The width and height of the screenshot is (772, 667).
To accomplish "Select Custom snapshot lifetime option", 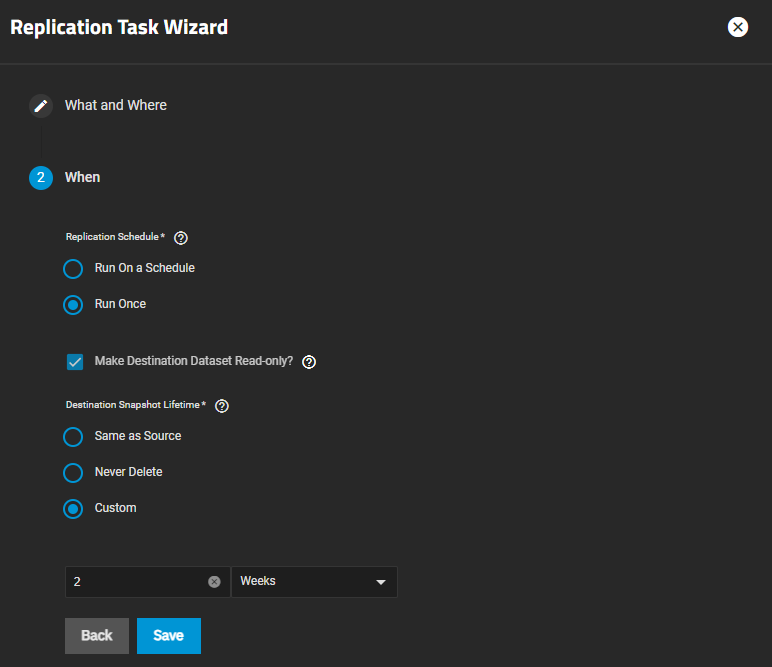I will point(73,509).
